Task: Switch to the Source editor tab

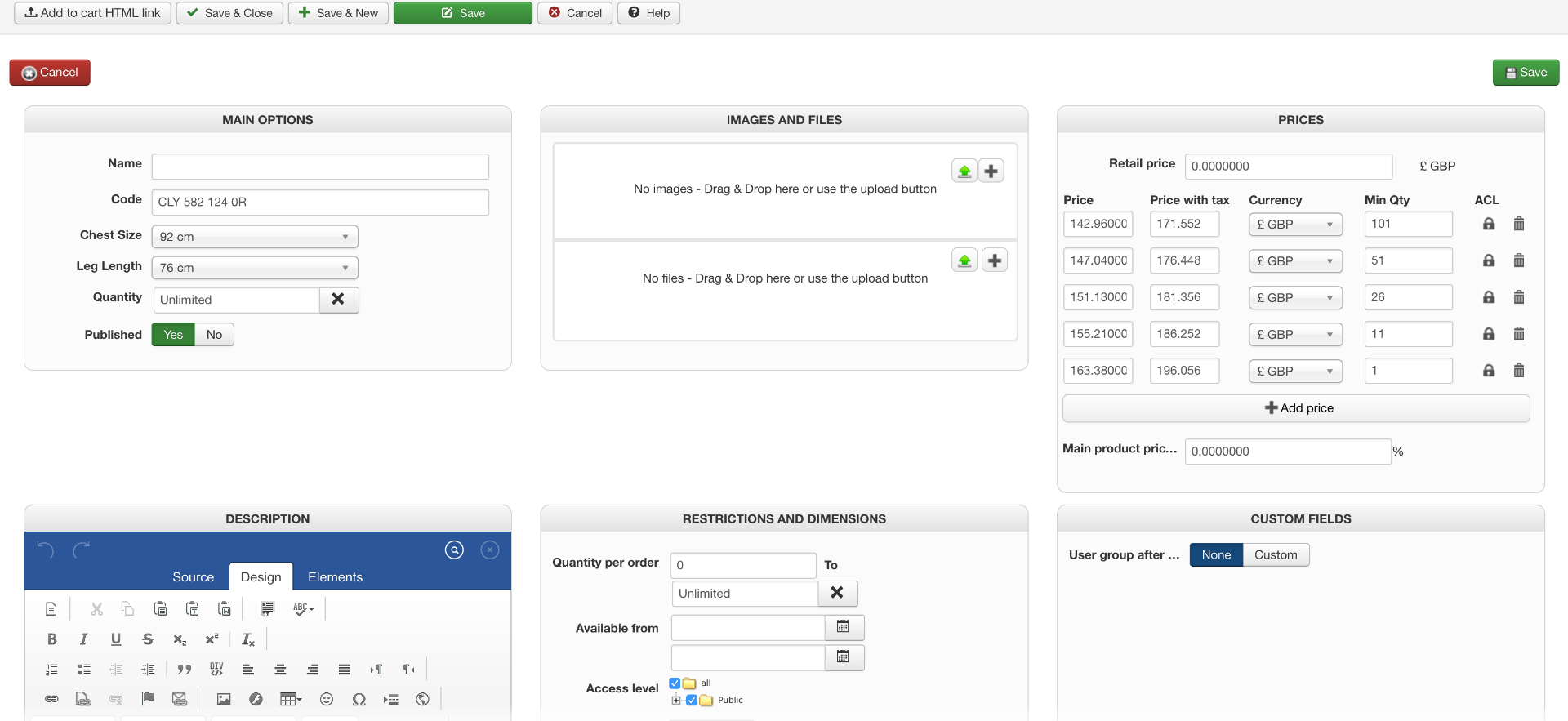Action: [193, 577]
